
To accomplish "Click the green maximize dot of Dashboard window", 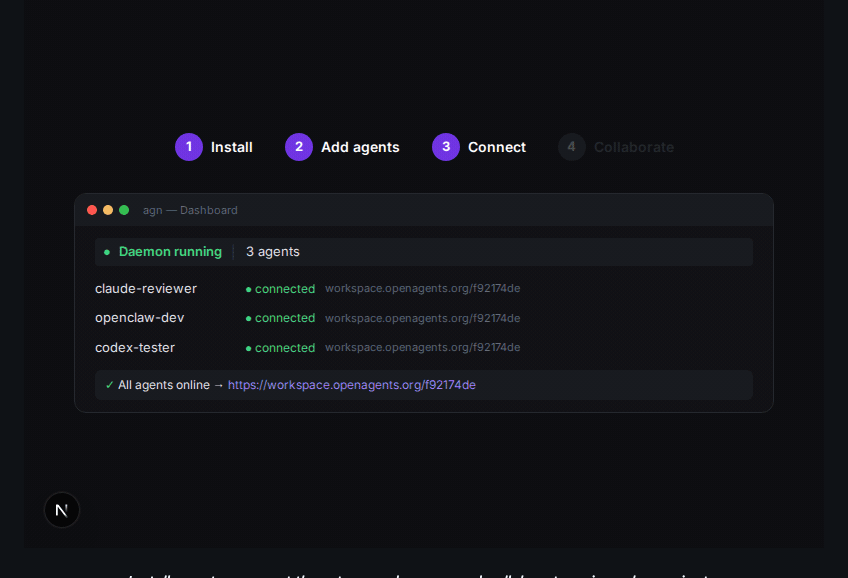I will (124, 210).
